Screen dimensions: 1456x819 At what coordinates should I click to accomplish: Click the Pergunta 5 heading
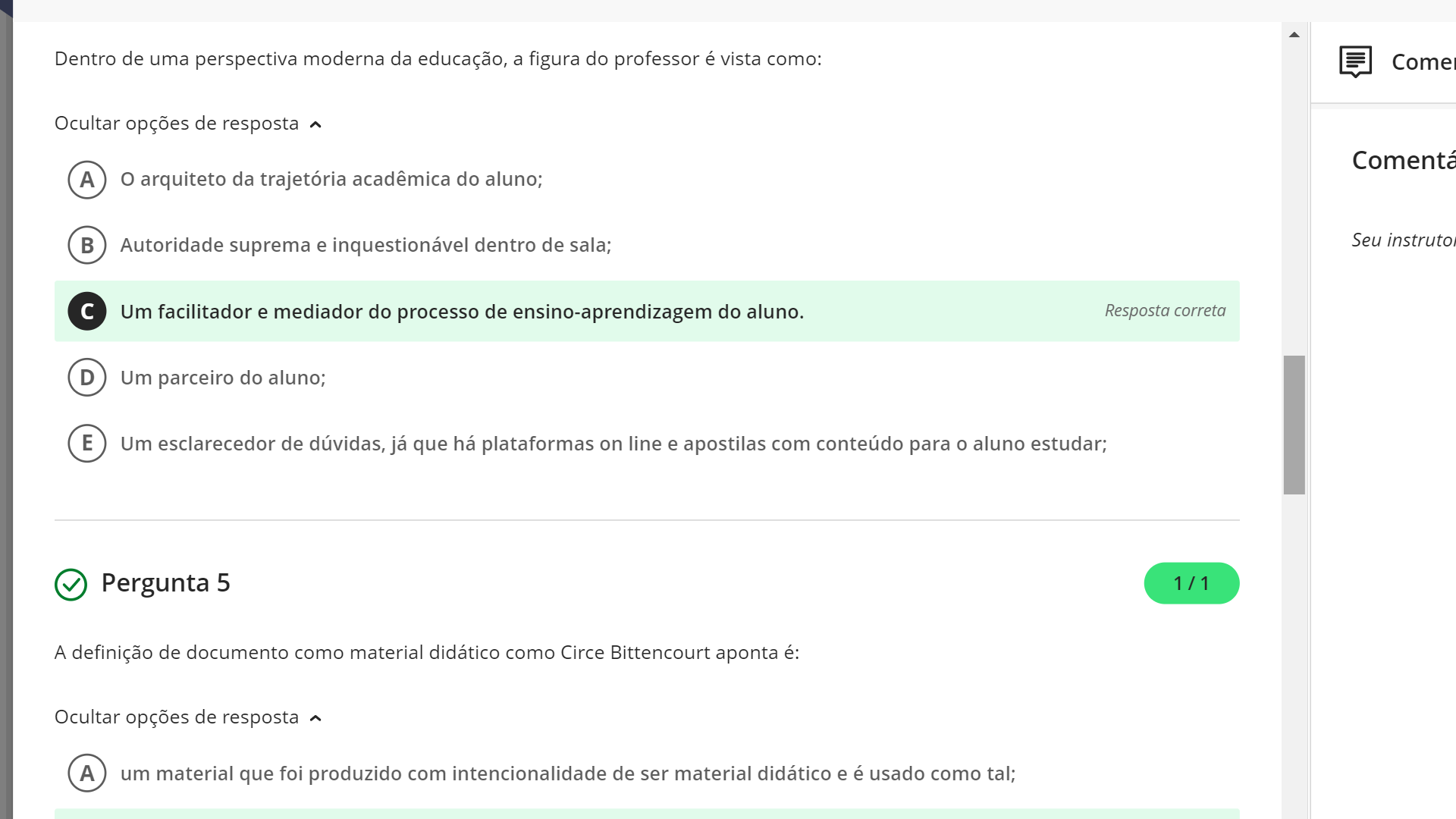point(165,583)
